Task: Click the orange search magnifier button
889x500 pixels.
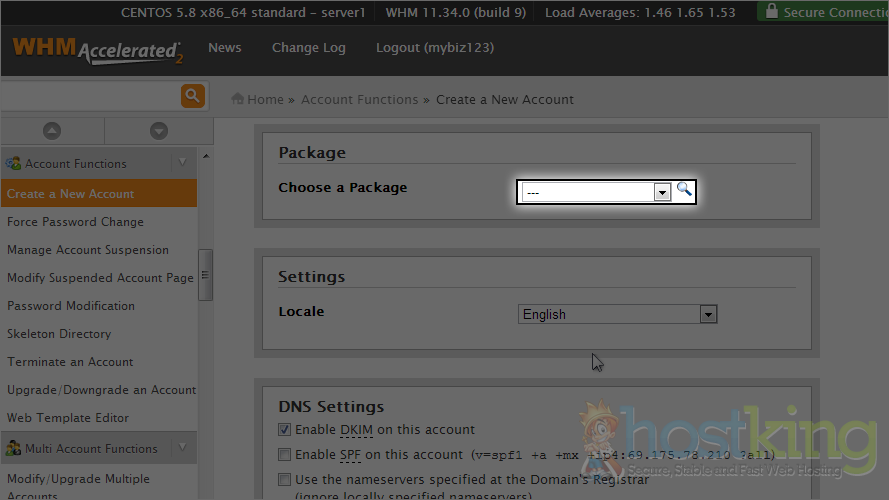Action: [193, 96]
